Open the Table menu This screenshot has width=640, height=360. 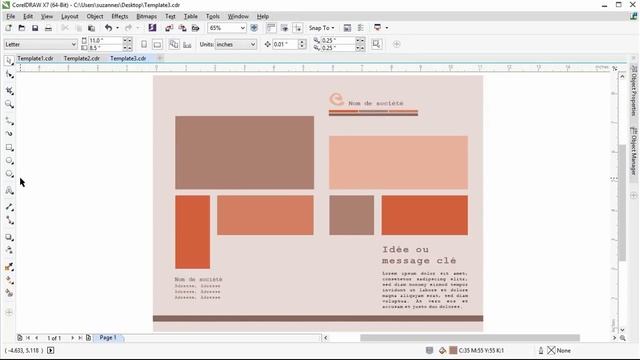click(191, 16)
